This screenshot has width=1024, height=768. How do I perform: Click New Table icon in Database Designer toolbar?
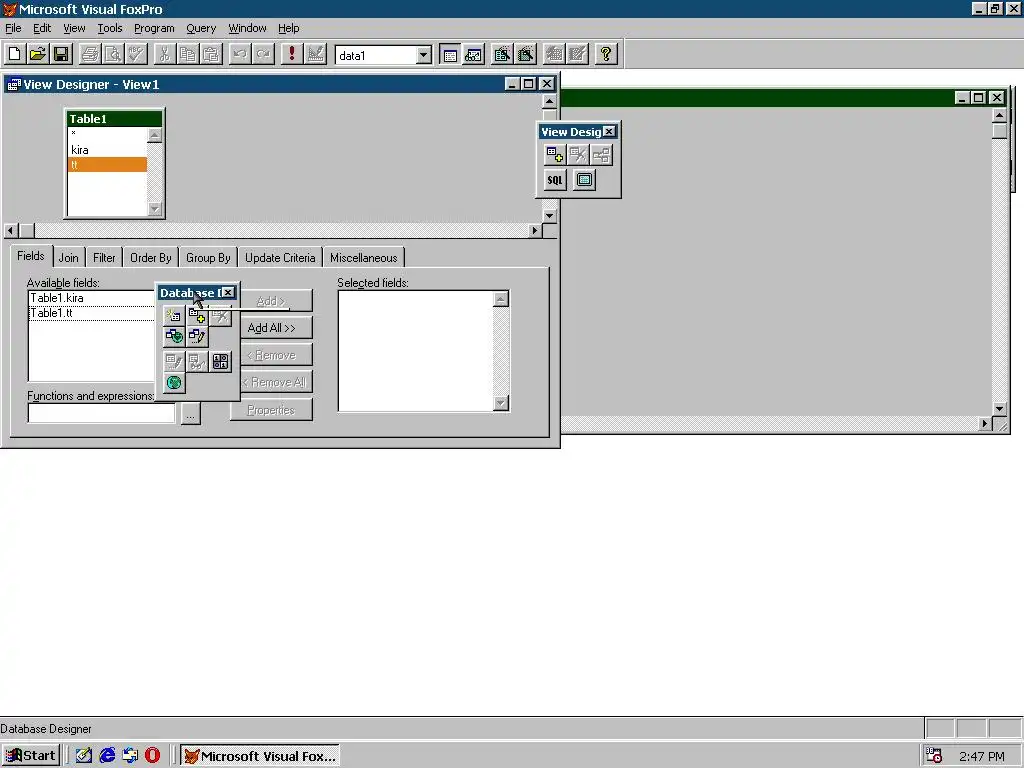pos(174,316)
